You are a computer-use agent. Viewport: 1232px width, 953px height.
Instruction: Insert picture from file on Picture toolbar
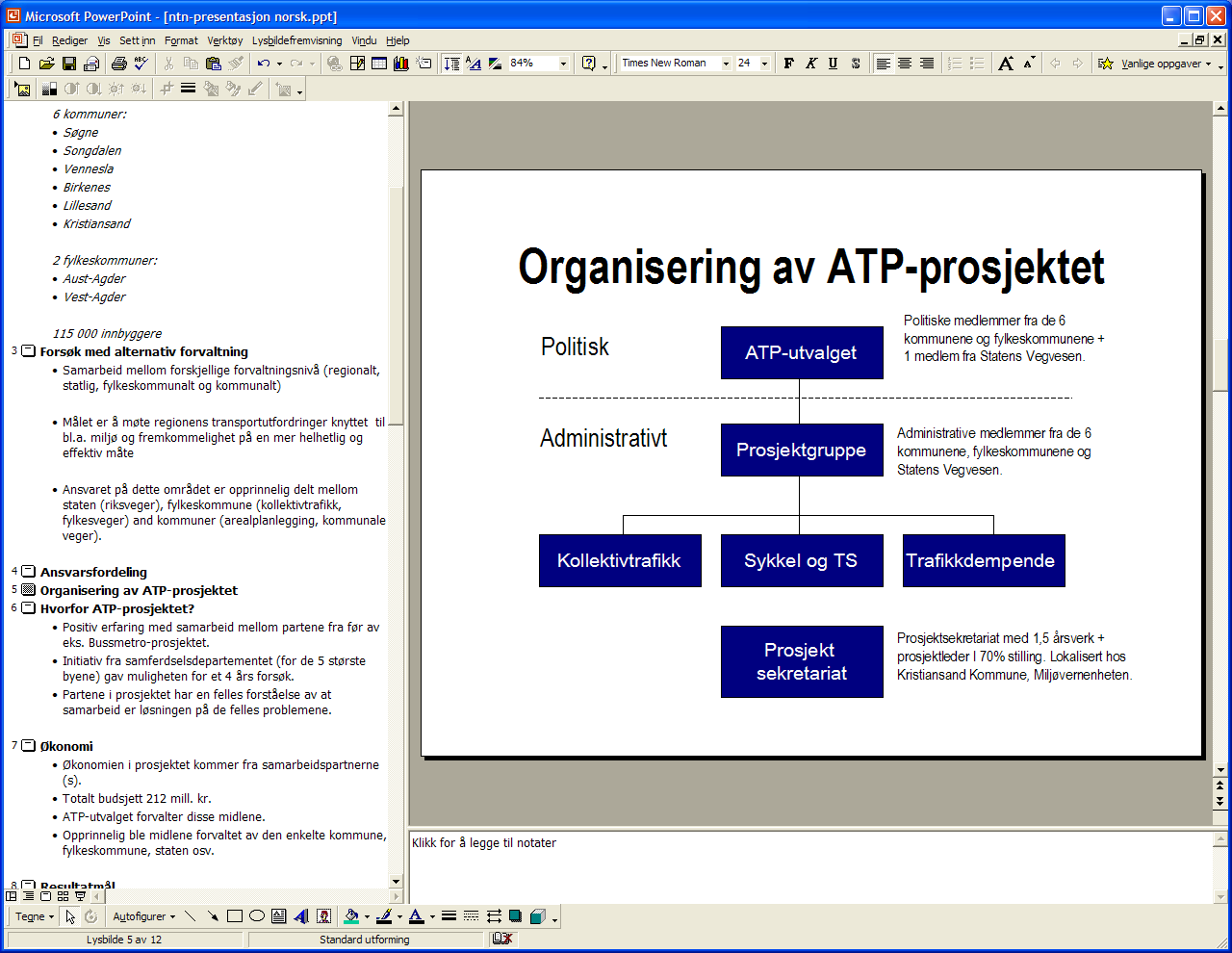[24, 89]
